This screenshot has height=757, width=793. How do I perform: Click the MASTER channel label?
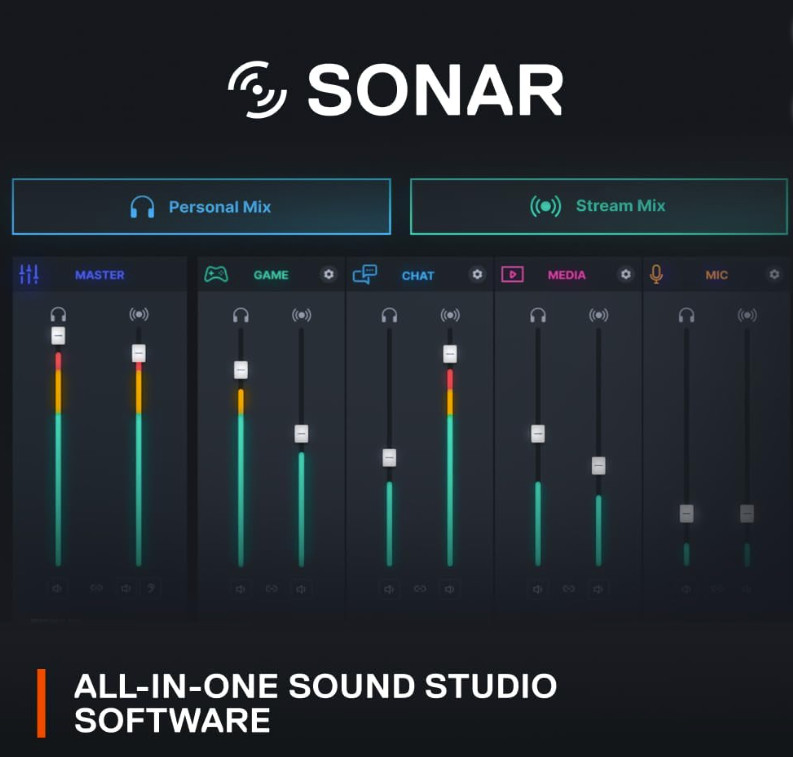click(100, 275)
